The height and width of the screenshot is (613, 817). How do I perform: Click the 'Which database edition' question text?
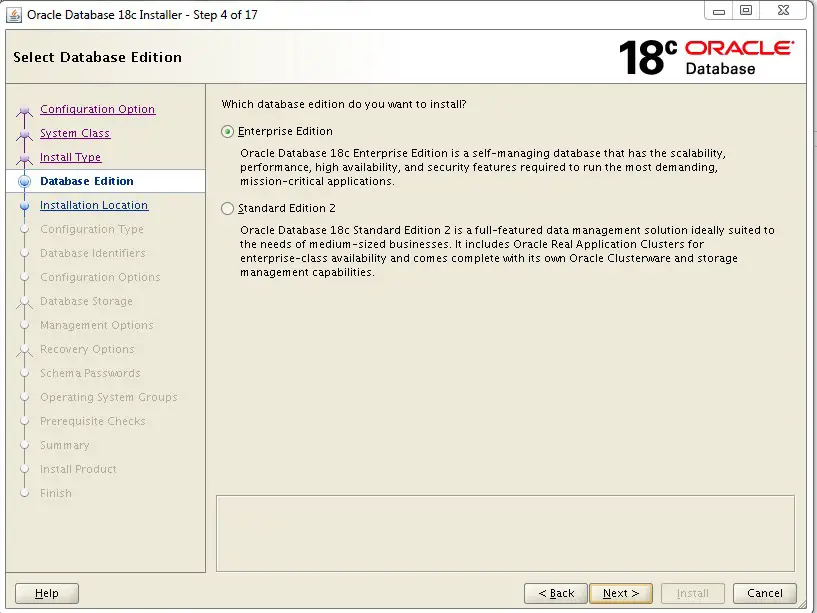coord(344,104)
